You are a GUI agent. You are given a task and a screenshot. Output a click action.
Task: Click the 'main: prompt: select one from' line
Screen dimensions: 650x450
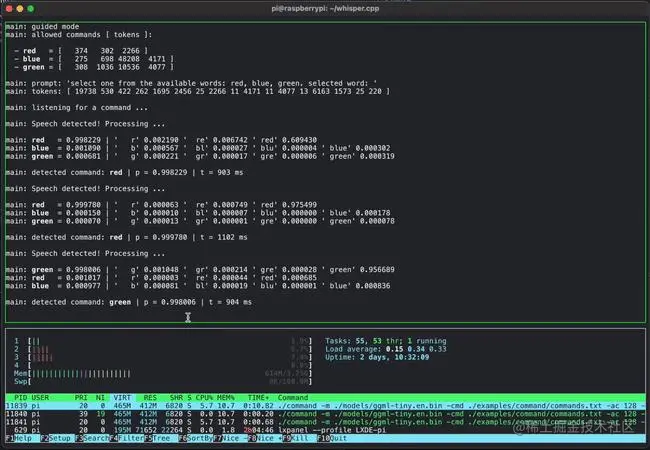[191, 83]
